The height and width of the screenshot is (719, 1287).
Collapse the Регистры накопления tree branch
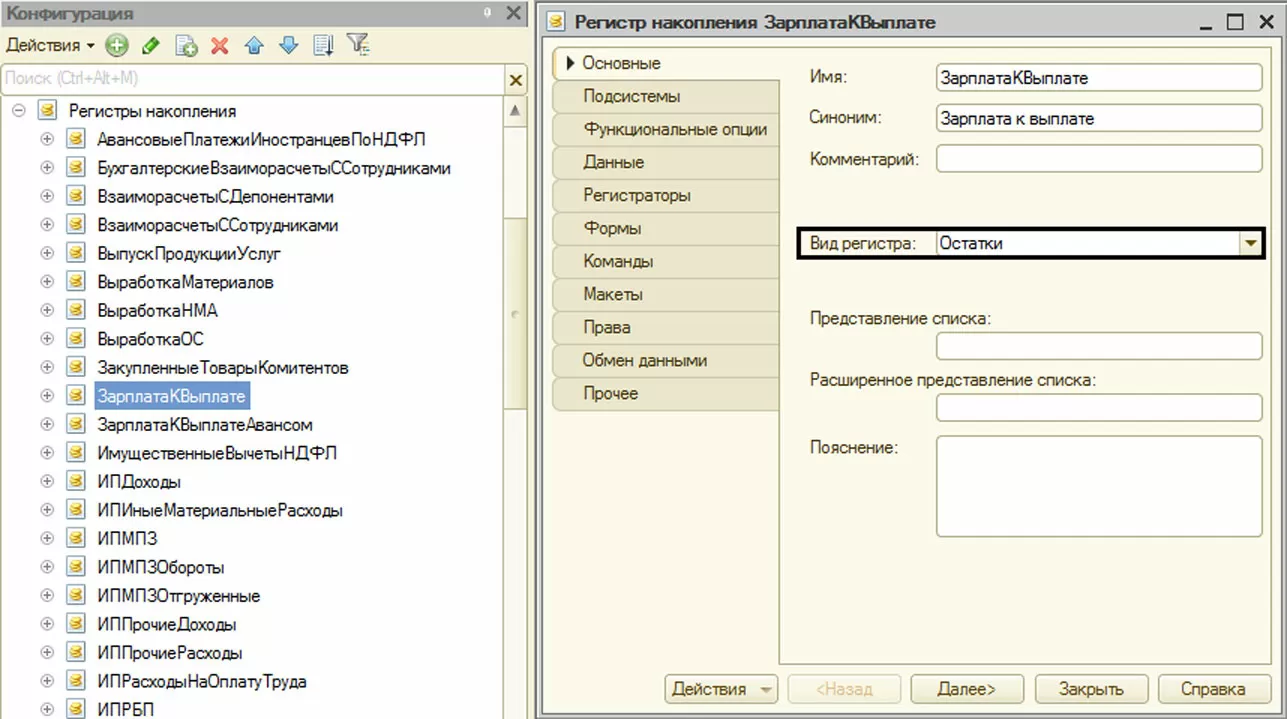pos(18,111)
